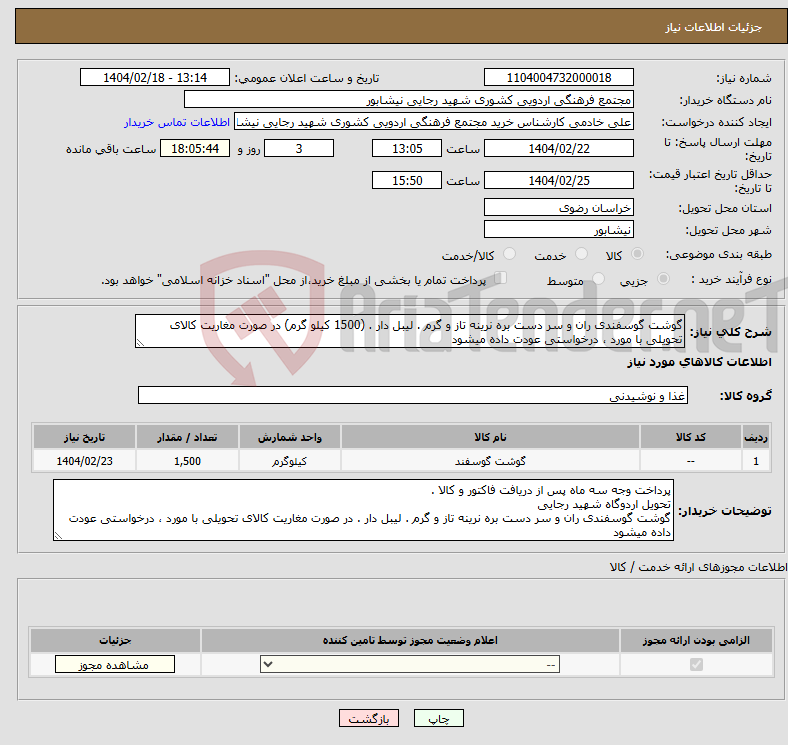
Task: Click the deadline time field 13:05
Action: click(x=407, y=148)
